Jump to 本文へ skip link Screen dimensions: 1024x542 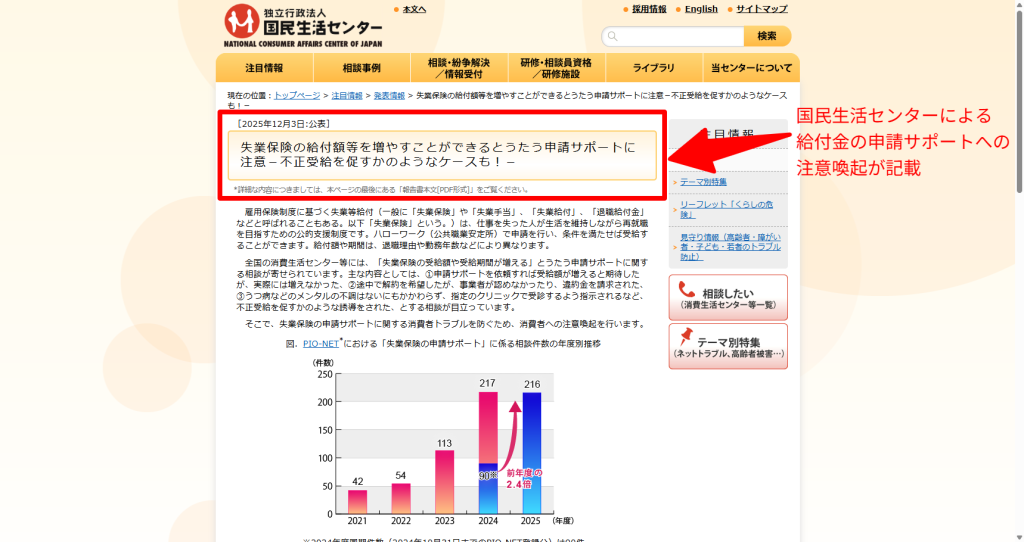pos(414,9)
